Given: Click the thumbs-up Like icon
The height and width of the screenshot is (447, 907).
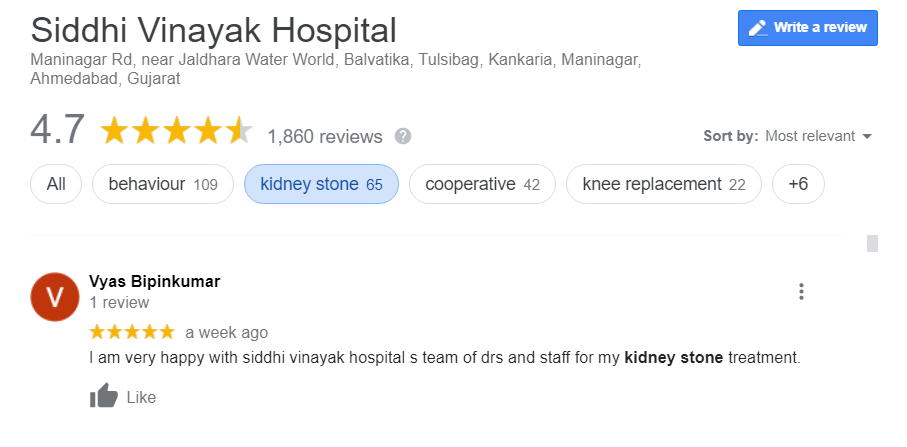Looking at the screenshot, I should click(104, 397).
